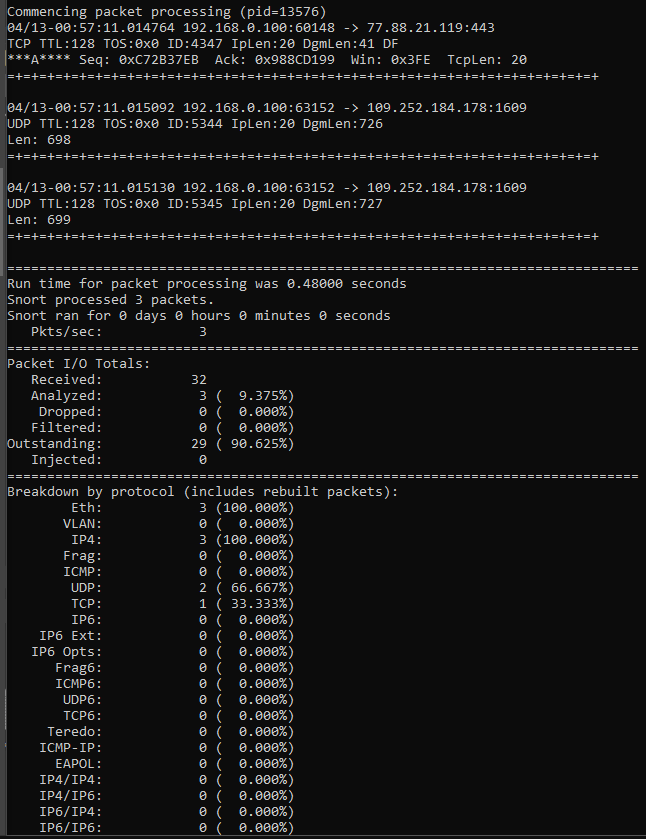Click the 'Commencing packet processing' line
This screenshot has height=839, width=646.
point(166,12)
